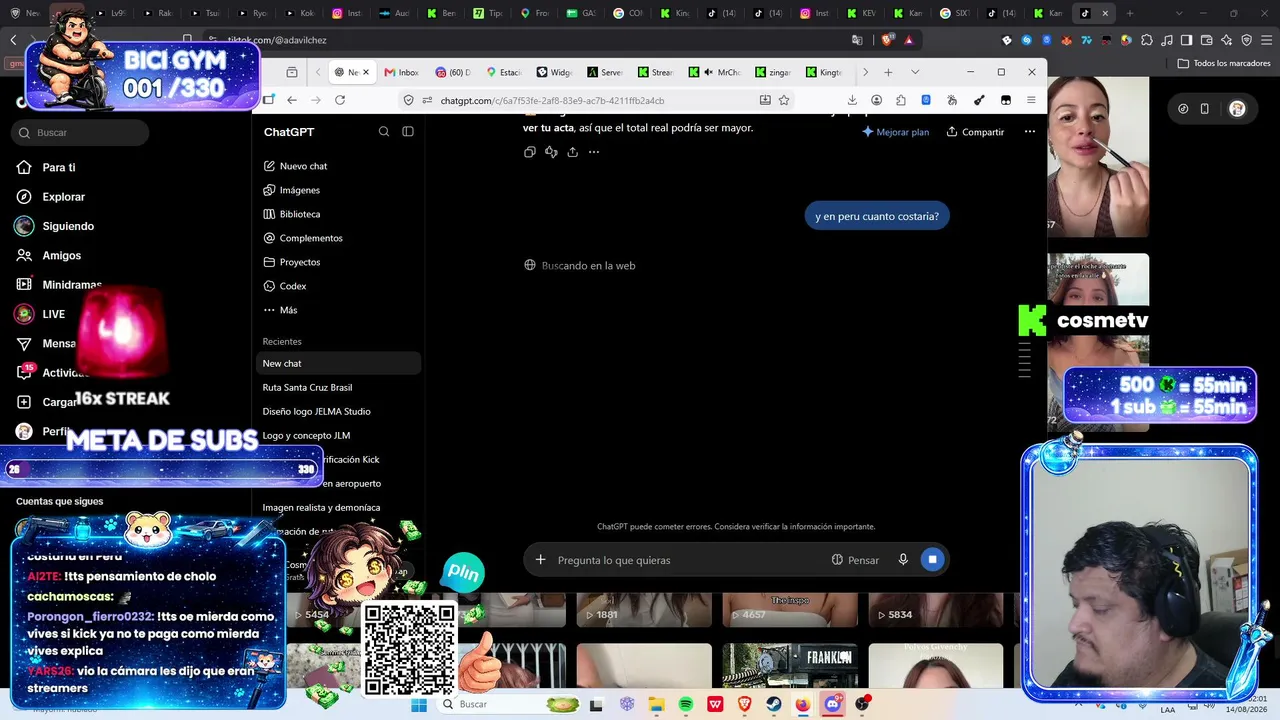Open TikTok profile avatar menu
1280x720 pixels.
(x=1237, y=108)
